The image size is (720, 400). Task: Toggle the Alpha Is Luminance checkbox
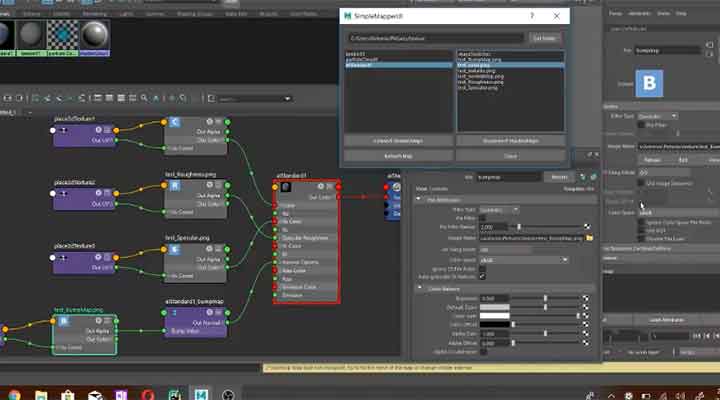485,352
